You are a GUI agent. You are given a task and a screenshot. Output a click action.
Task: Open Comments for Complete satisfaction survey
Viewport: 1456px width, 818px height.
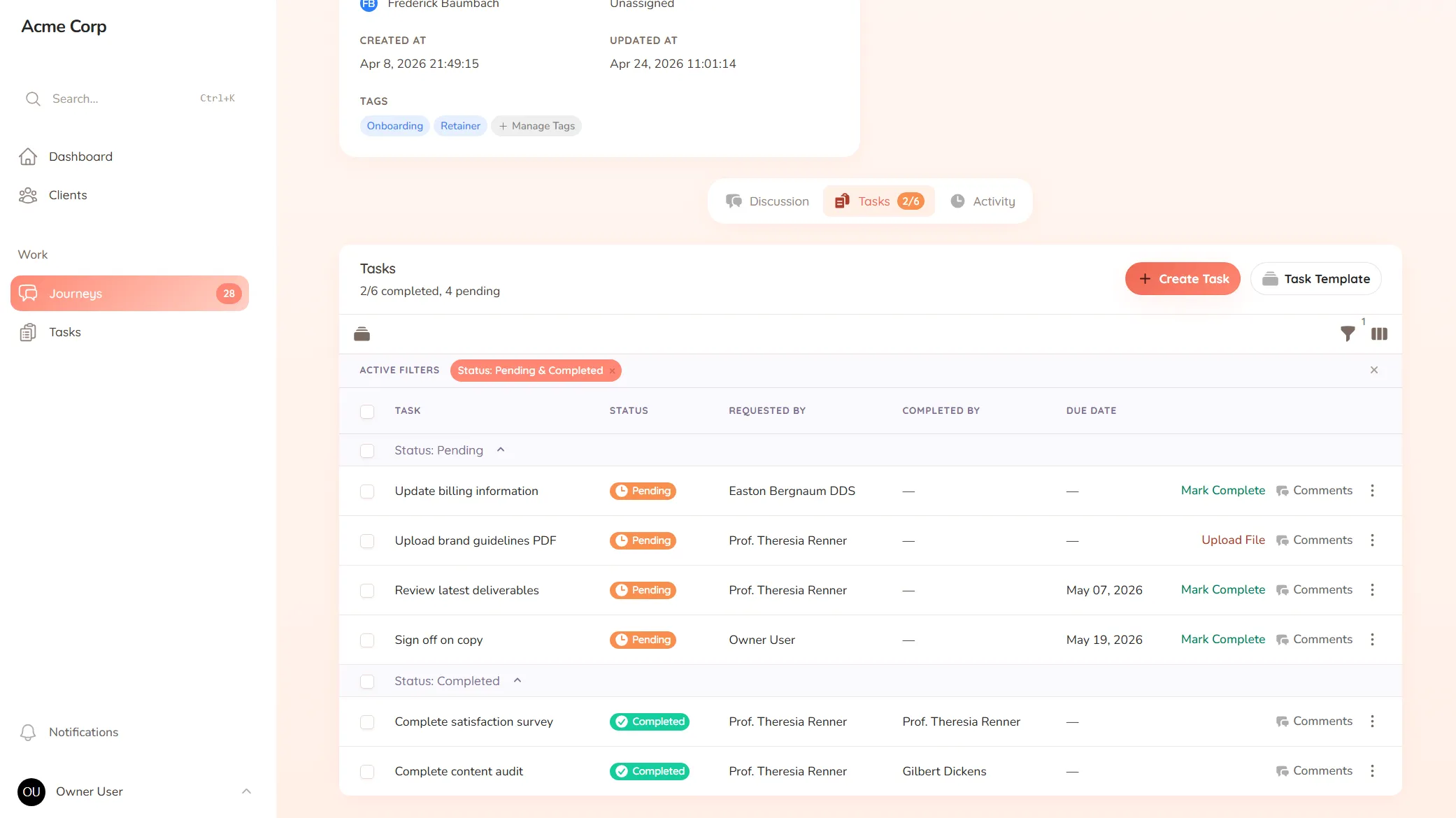tap(1314, 722)
